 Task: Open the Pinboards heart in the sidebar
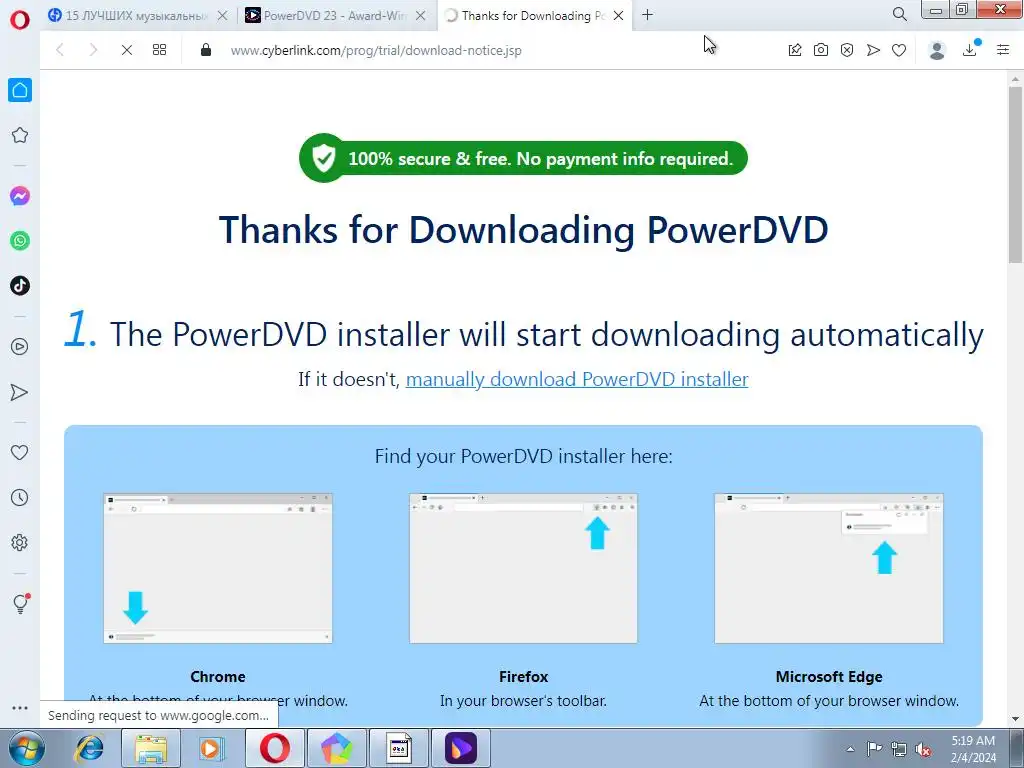point(20,452)
